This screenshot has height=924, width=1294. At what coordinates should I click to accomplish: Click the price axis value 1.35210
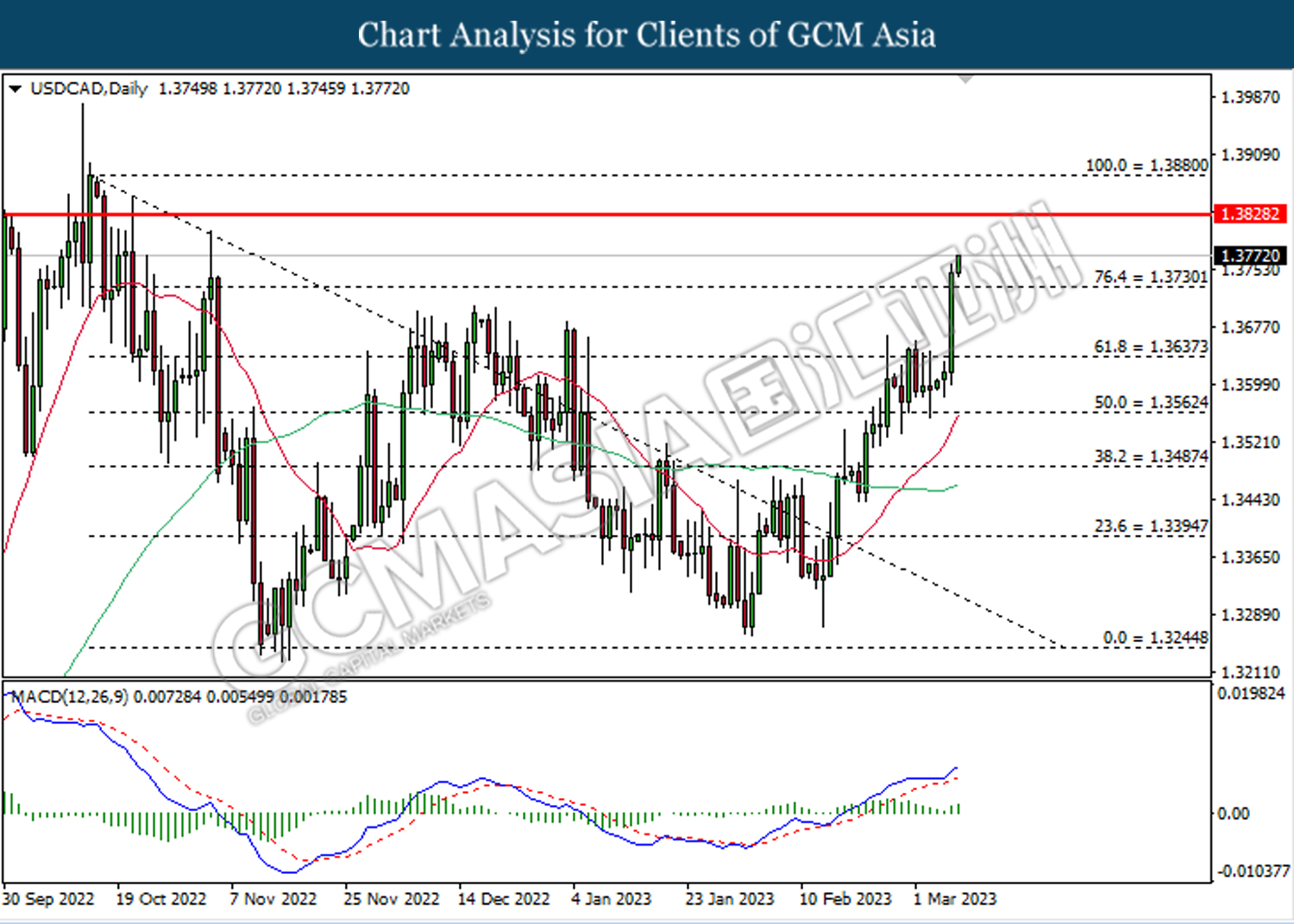click(x=1251, y=443)
